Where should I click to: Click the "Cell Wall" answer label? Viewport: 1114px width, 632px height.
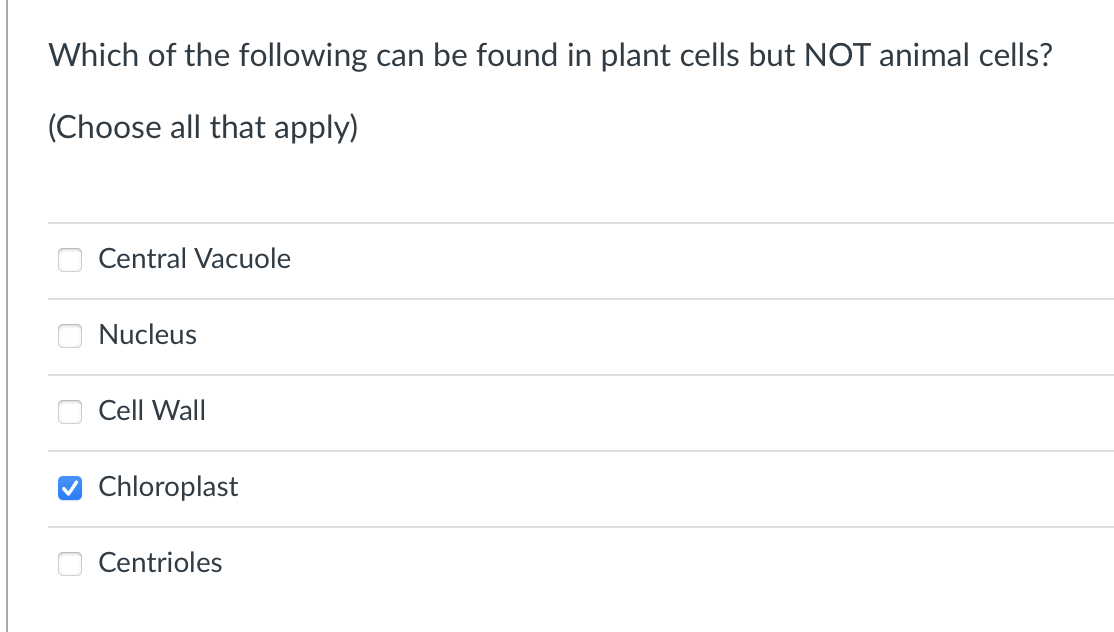pos(152,411)
